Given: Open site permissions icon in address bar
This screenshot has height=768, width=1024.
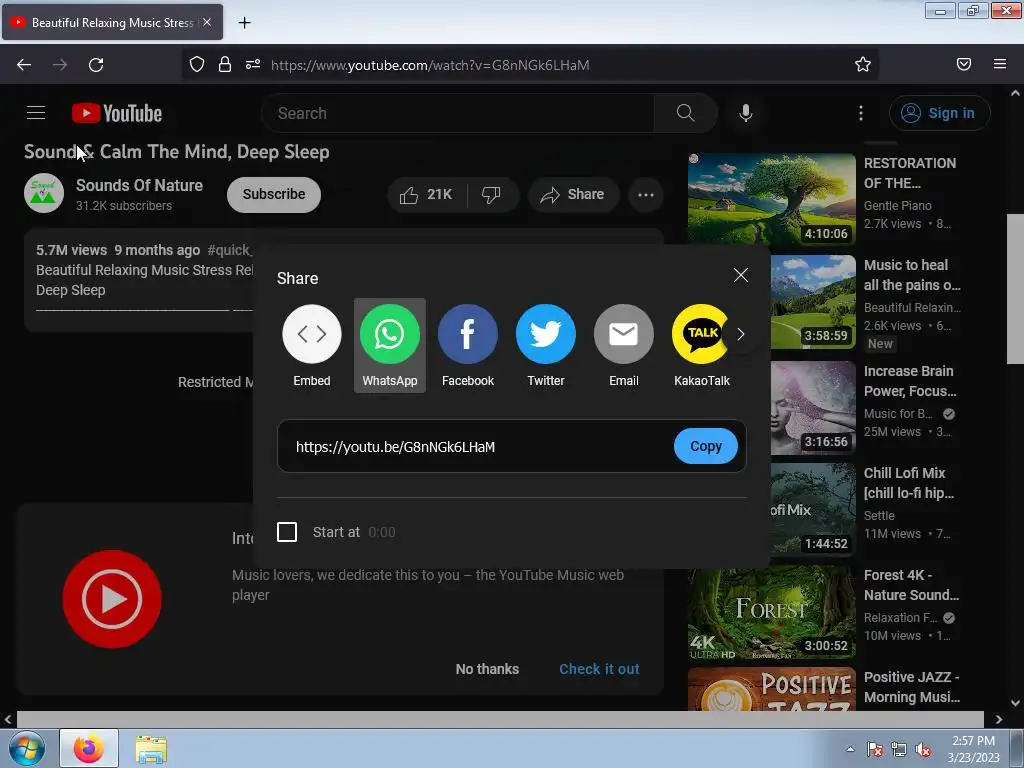Looking at the screenshot, I should 253,64.
